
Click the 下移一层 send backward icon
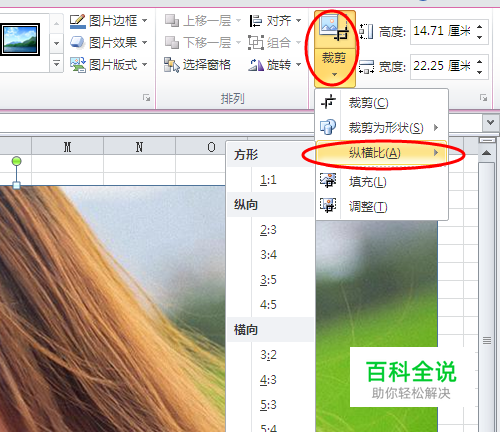172,43
